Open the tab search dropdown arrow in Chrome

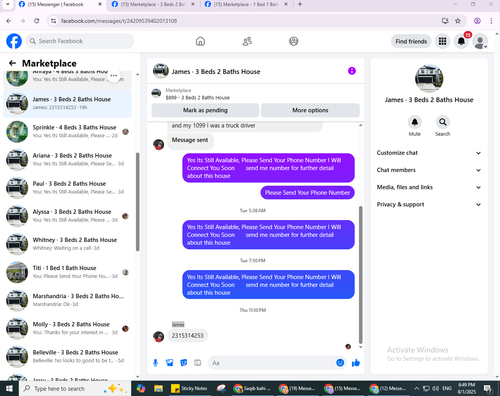(7, 4)
